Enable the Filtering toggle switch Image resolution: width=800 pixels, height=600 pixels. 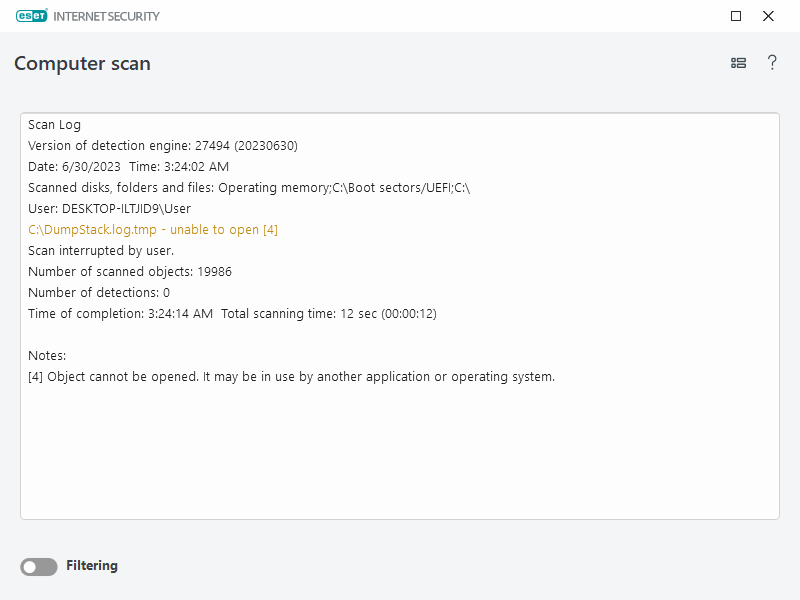(x=38, y=567)
